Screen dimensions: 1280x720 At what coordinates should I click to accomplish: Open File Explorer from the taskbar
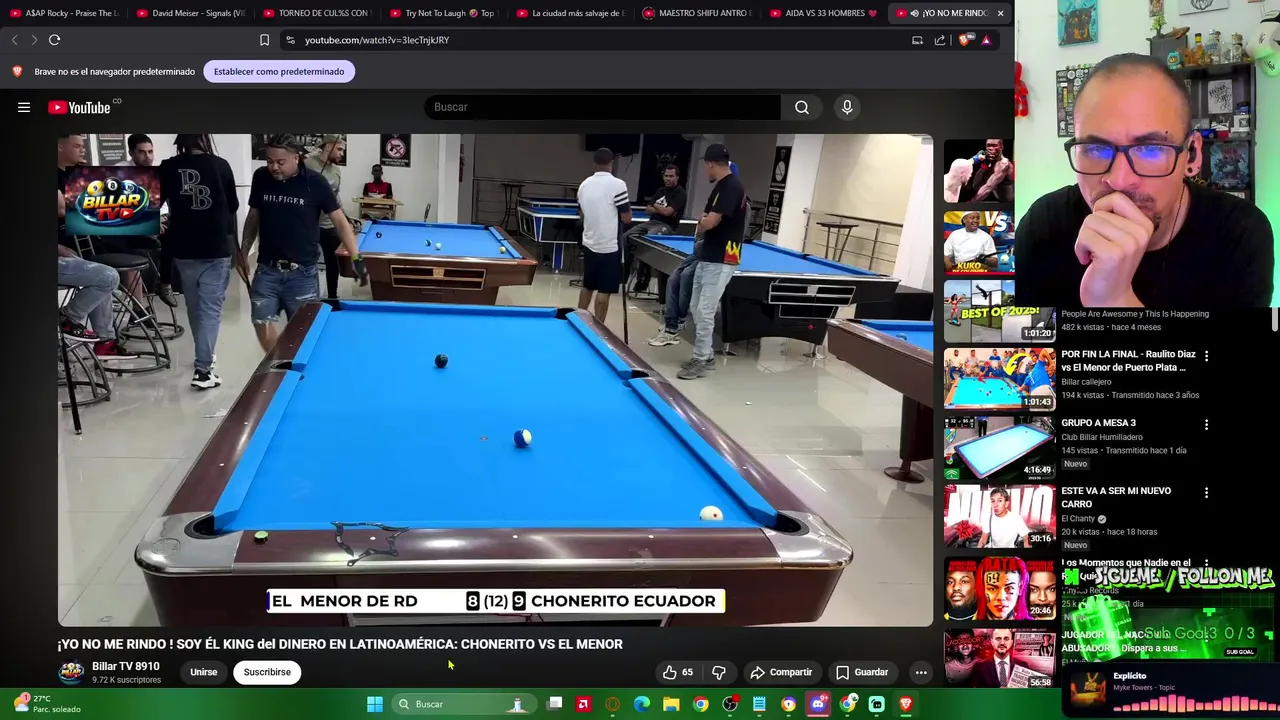pos(671,704)
